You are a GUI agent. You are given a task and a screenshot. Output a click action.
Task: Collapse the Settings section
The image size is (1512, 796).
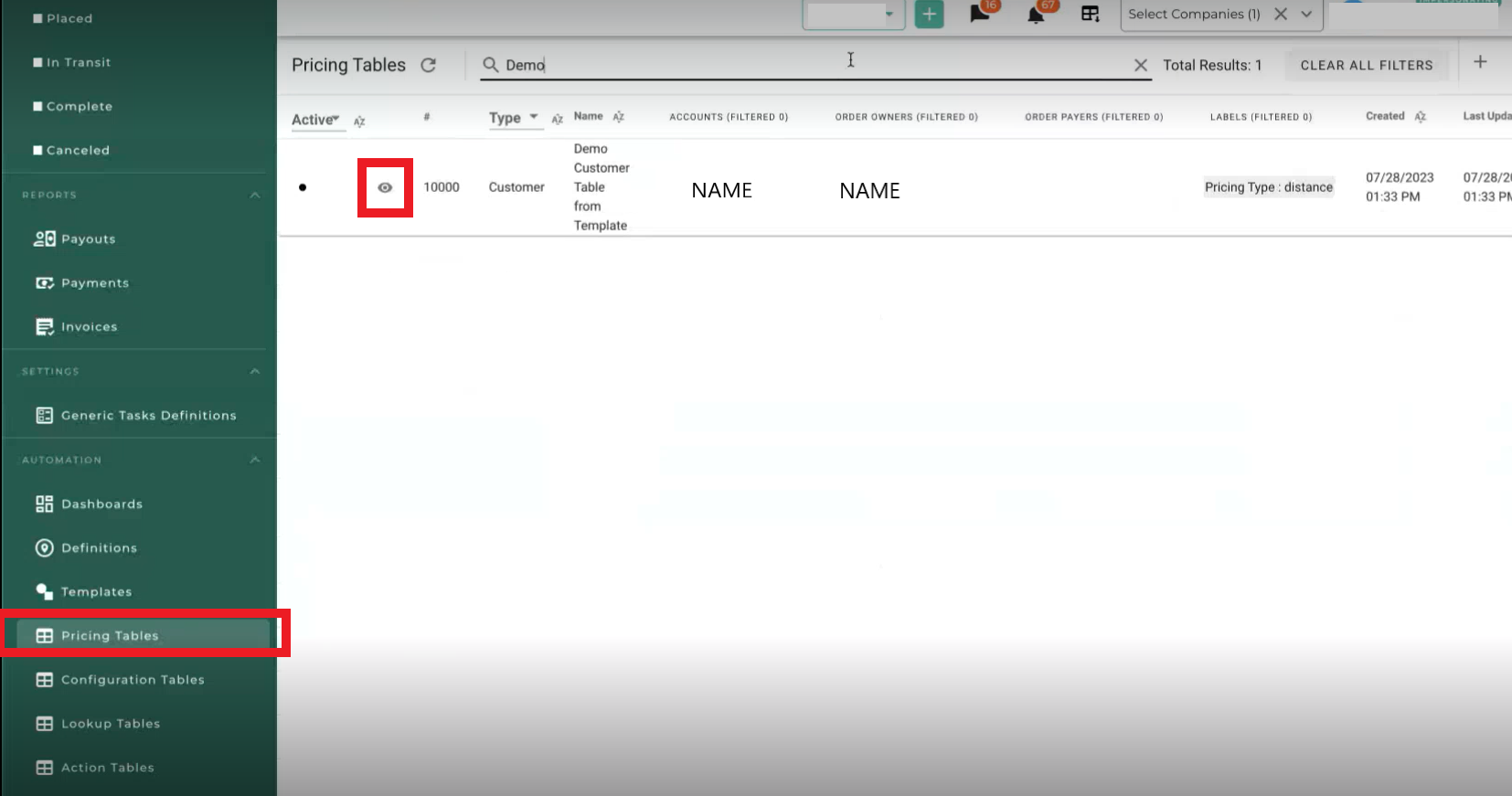pos(255,371)
